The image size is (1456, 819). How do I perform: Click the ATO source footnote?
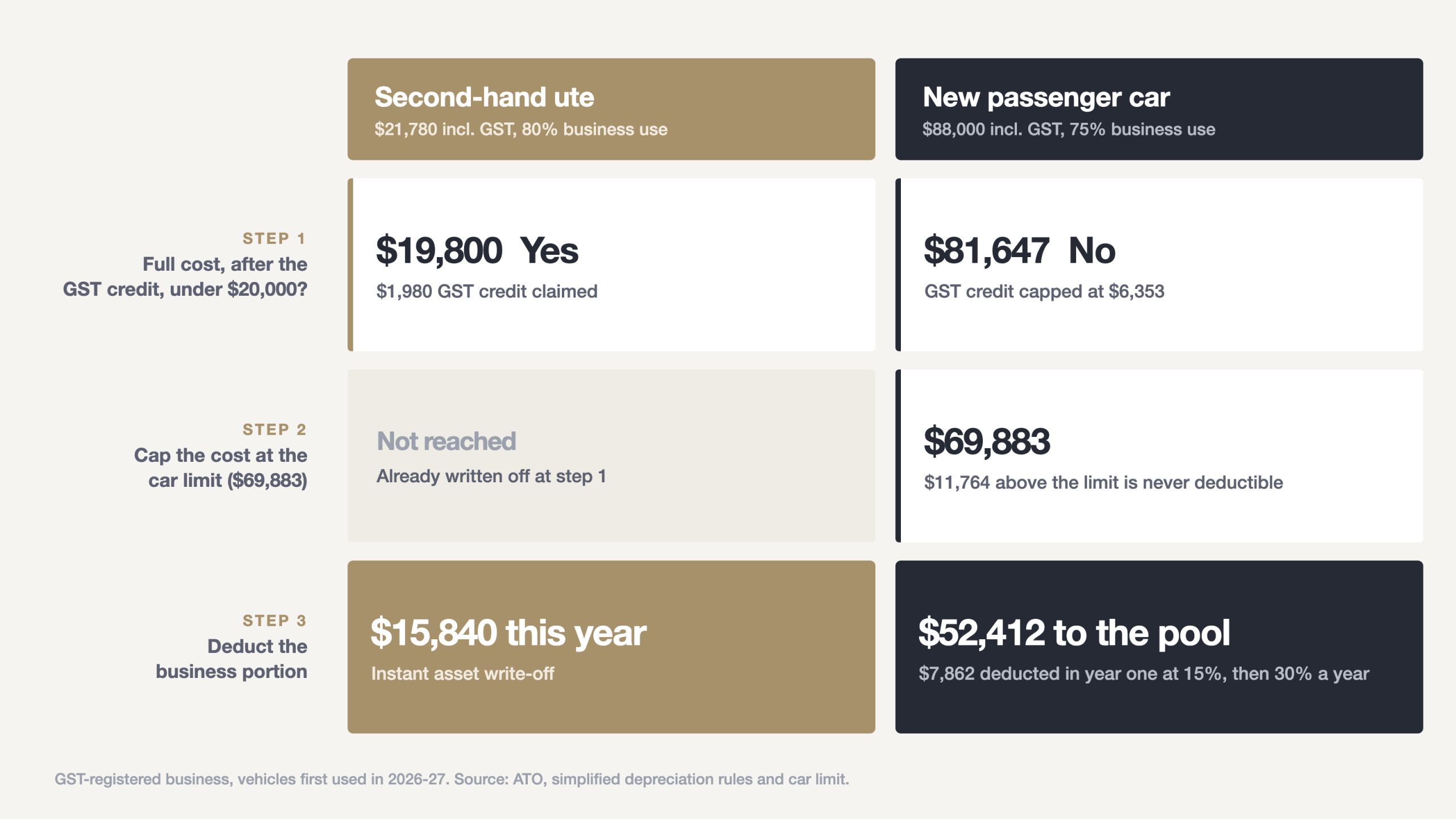click(x=452, y=779)
